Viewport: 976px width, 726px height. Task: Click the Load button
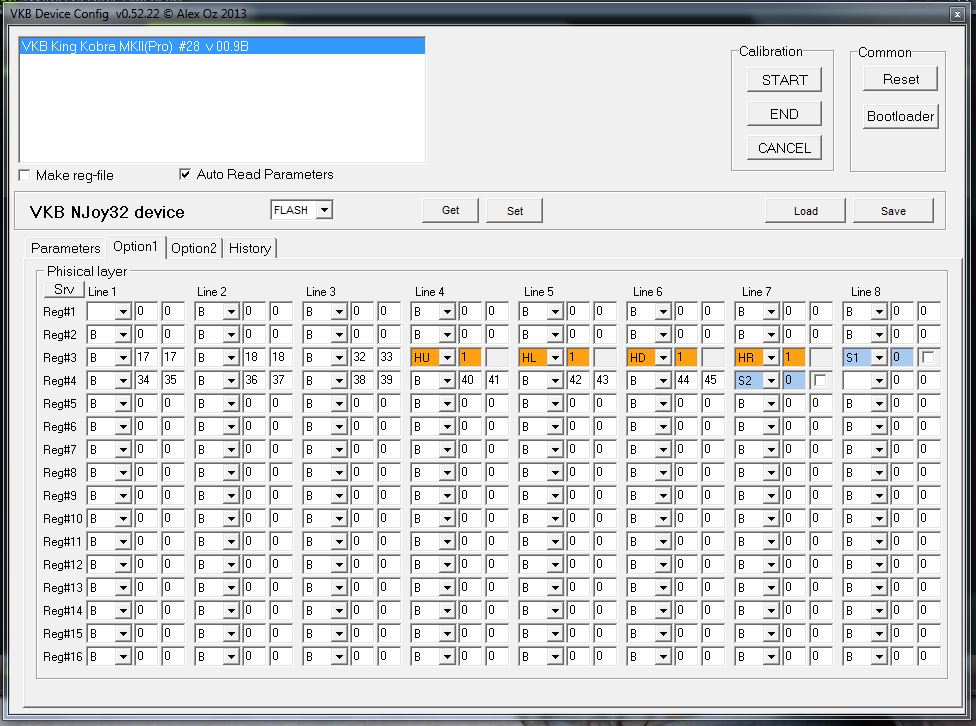point(805,210)
